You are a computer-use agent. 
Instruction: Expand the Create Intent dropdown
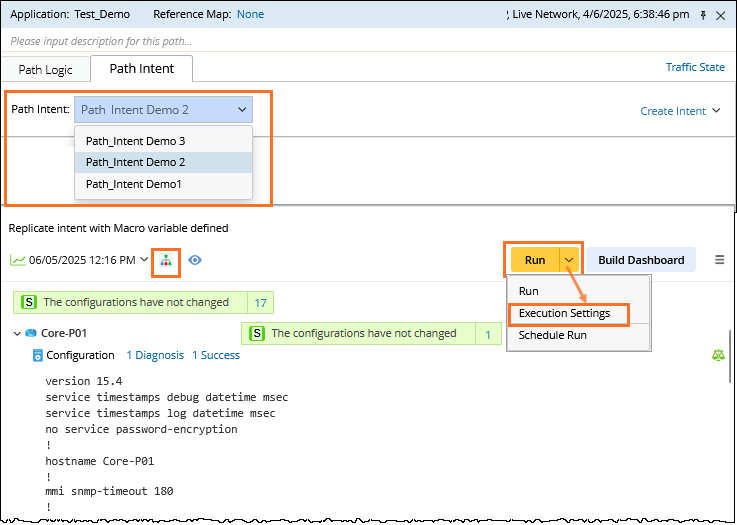[x=680, y=111]
